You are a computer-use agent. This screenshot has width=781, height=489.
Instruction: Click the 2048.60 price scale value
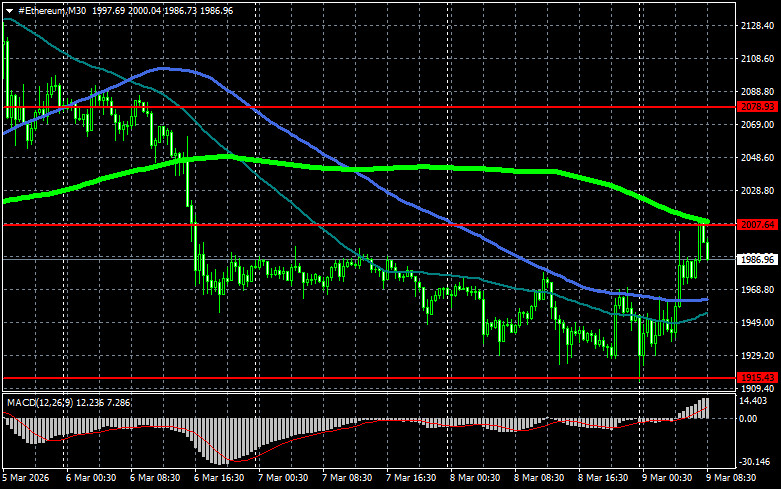click(758, 157)
